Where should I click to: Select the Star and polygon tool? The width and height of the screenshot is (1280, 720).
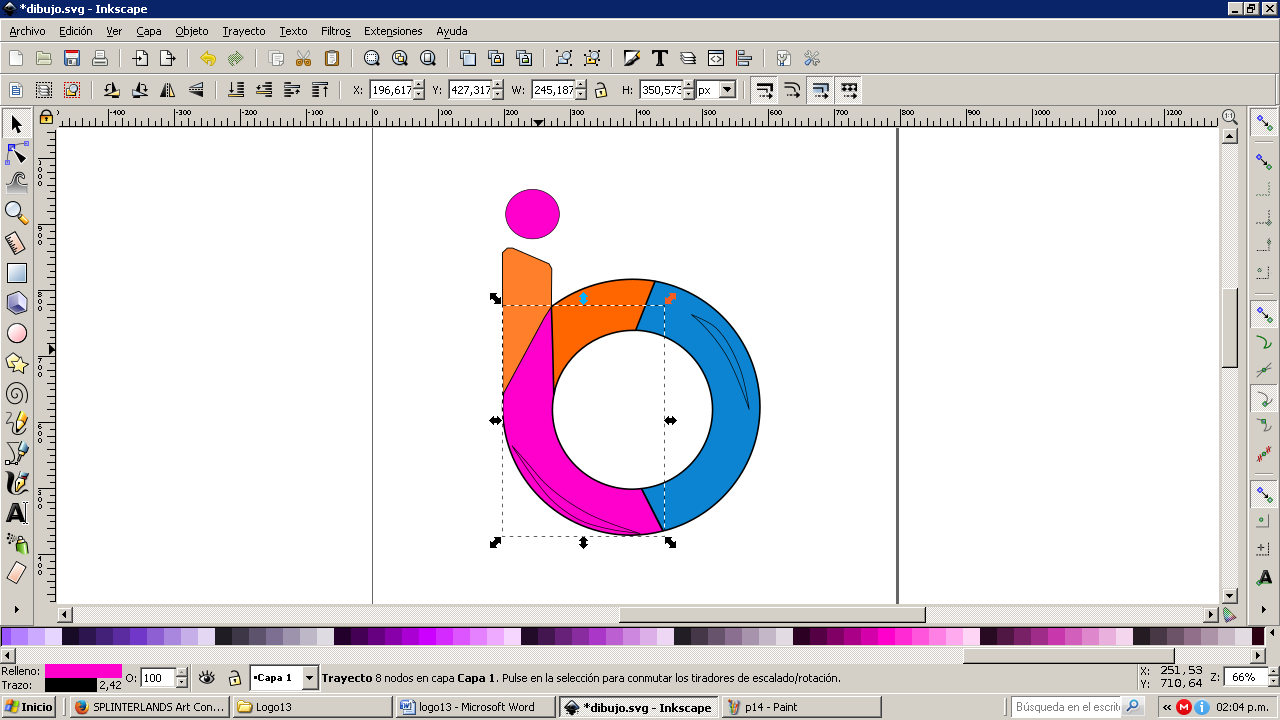[x=16, y=363]
